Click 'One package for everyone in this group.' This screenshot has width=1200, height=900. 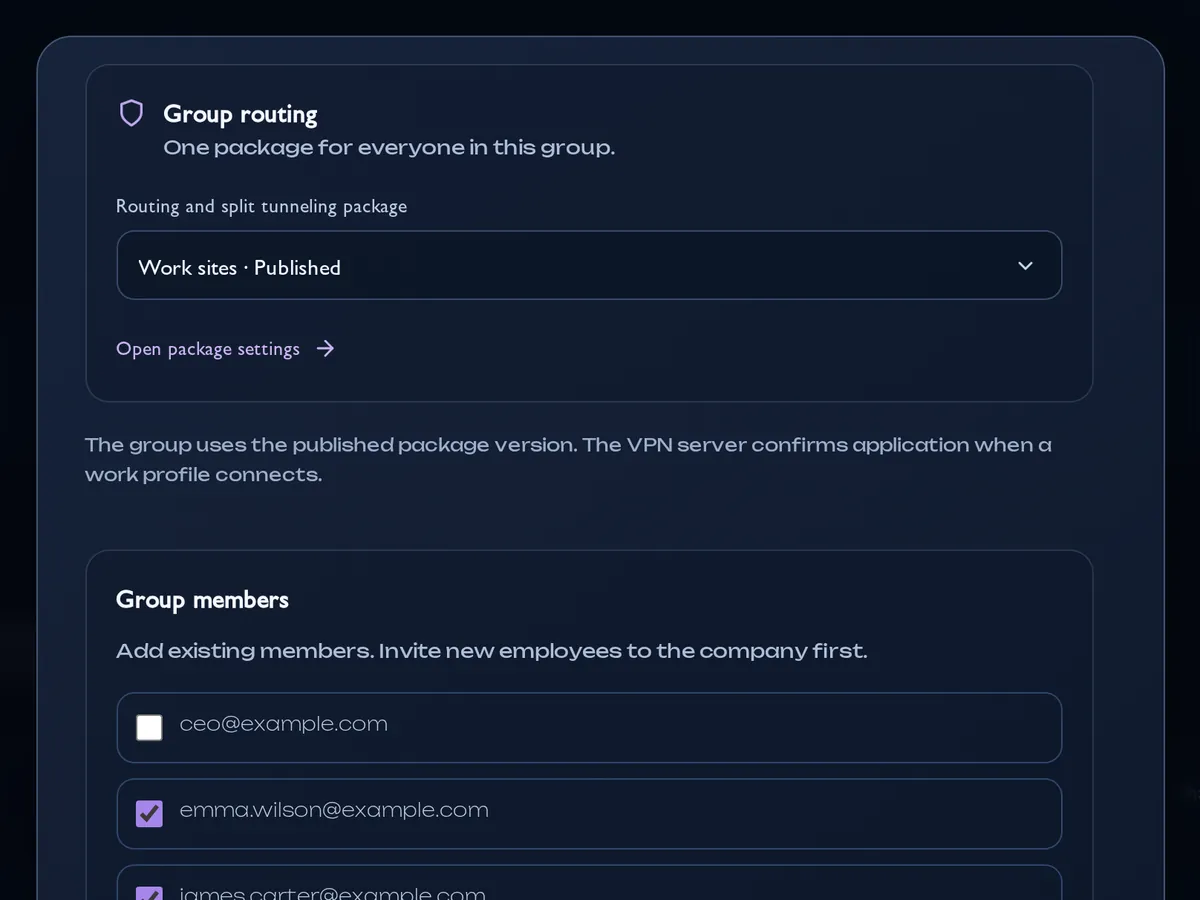(x=389, y=148)
